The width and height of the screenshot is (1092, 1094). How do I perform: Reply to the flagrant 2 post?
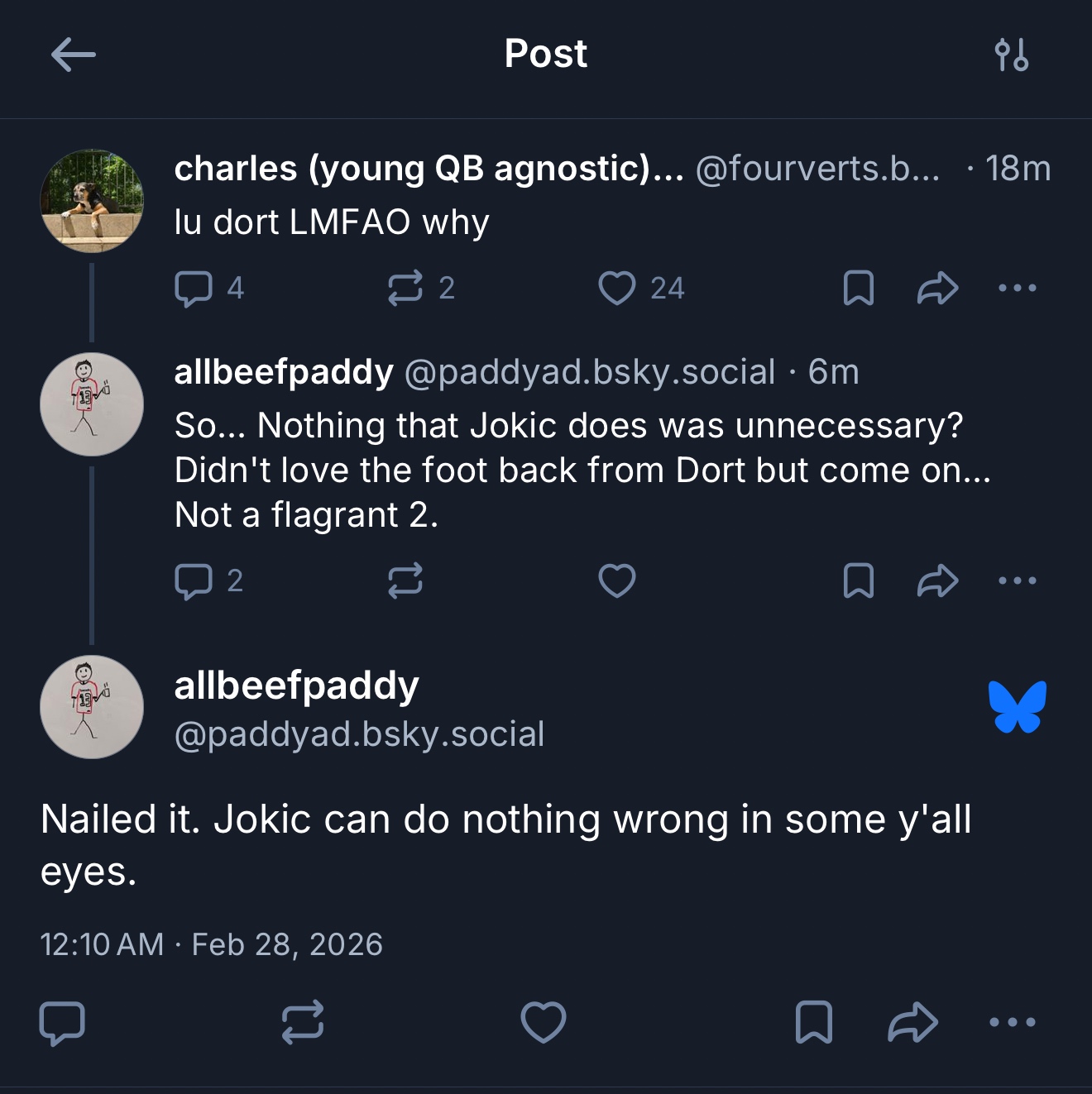(x=194, y=580)
